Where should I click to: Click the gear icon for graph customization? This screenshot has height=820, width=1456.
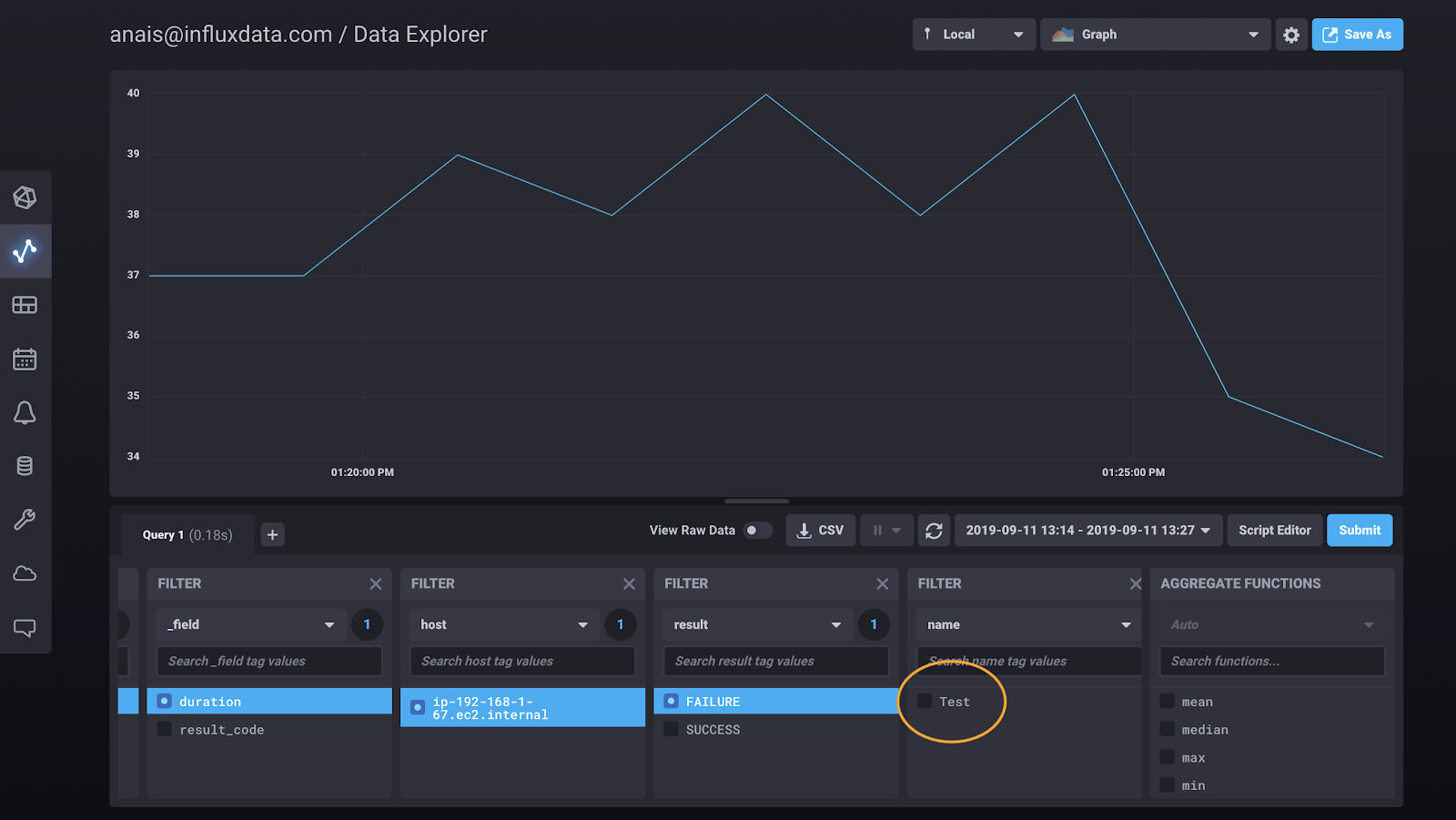[1290, 35]
